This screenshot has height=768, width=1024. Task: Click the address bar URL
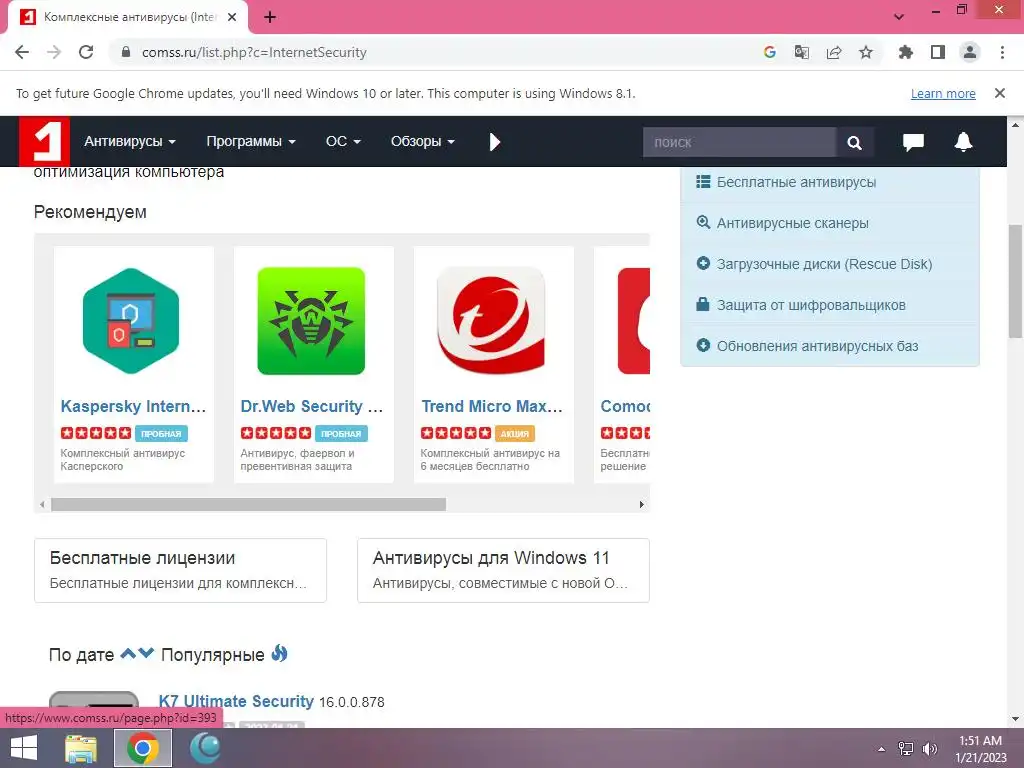pos(254,52)
